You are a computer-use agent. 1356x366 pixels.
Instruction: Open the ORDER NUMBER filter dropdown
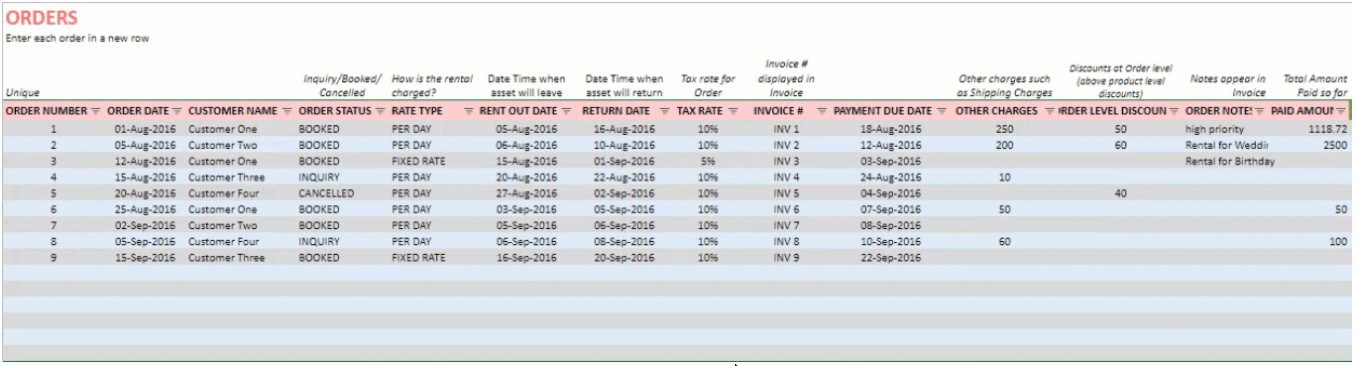(x=96, y=111)
